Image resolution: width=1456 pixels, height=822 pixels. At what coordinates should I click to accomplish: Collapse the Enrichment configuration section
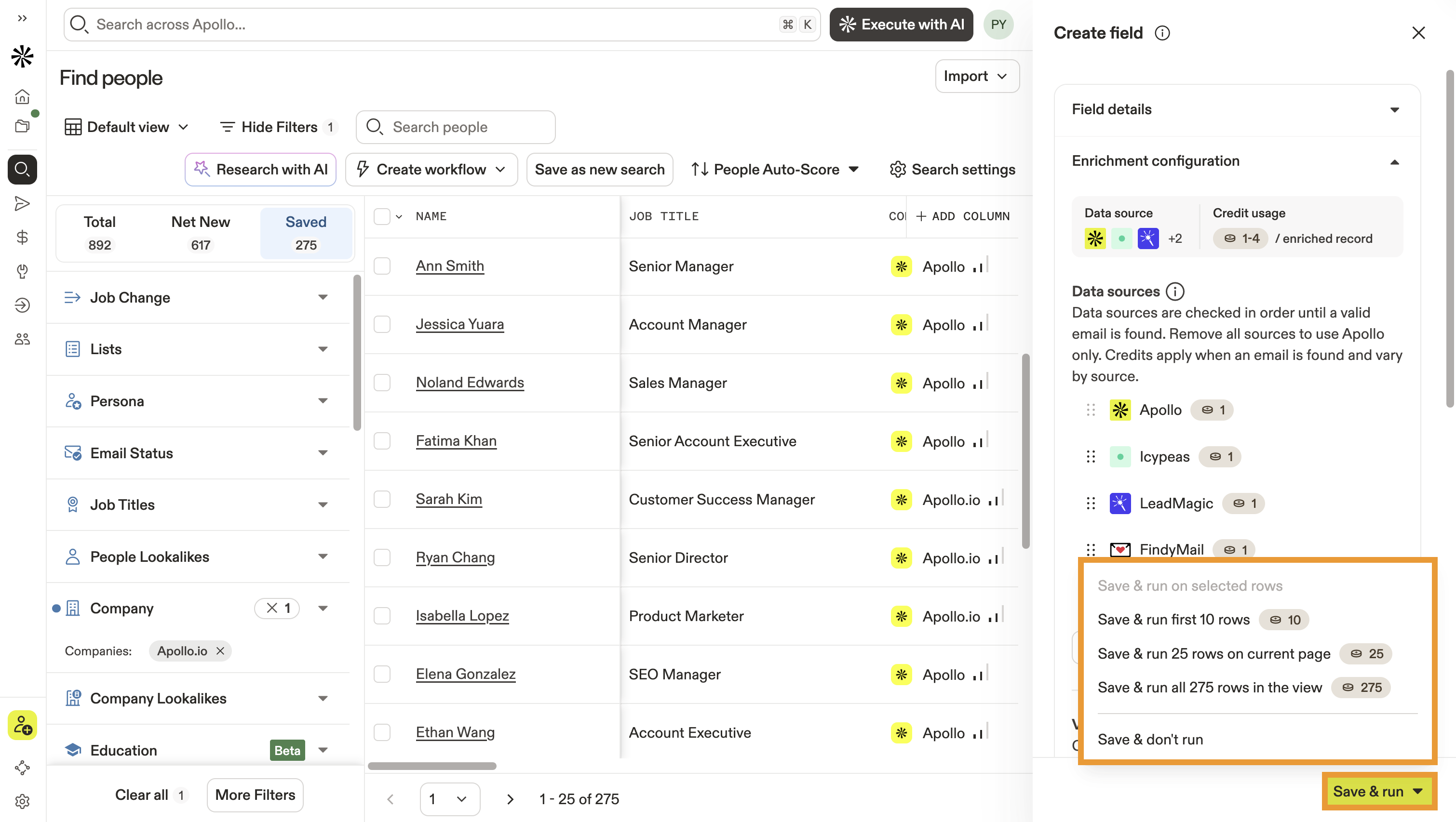click(x=1394, y=162)
